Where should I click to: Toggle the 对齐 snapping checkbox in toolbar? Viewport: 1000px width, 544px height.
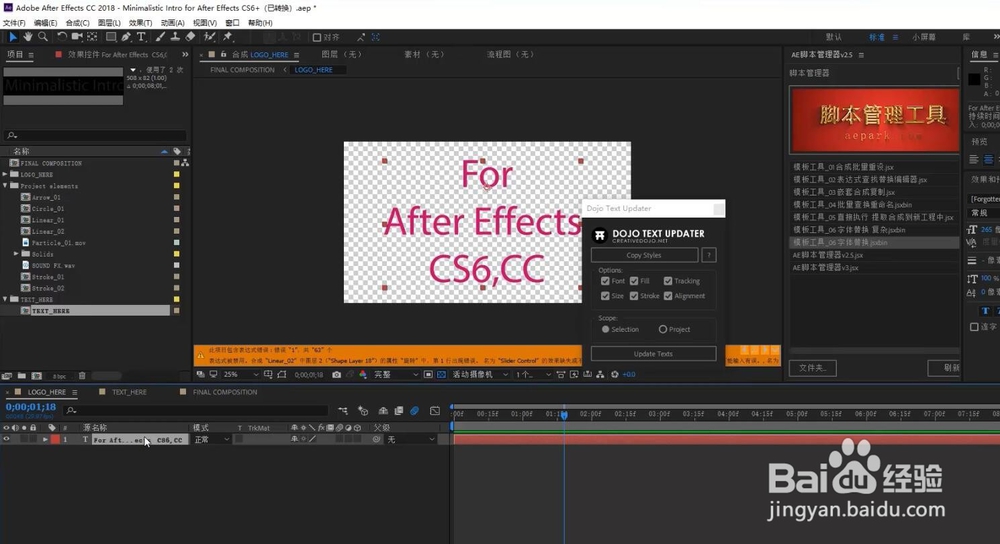pyautogui.click(x=316, y=38)
